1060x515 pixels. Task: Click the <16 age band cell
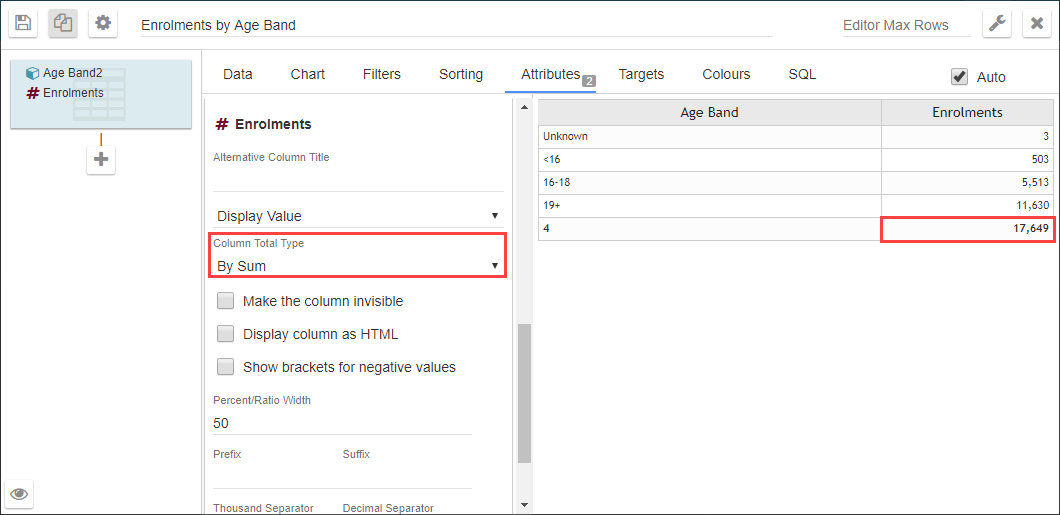point(709,160)
